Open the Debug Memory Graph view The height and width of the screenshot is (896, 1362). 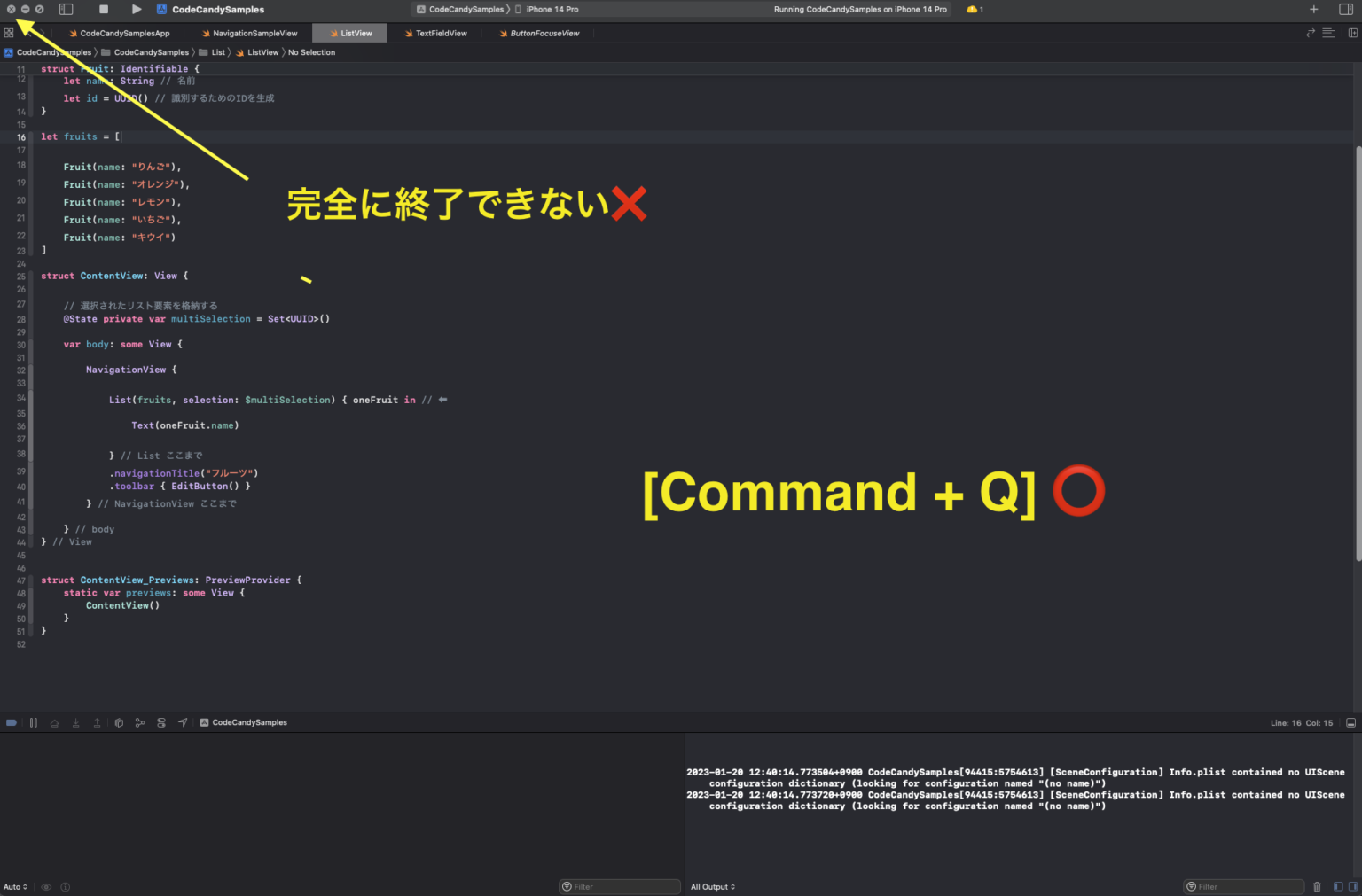[x=140, y=722]
